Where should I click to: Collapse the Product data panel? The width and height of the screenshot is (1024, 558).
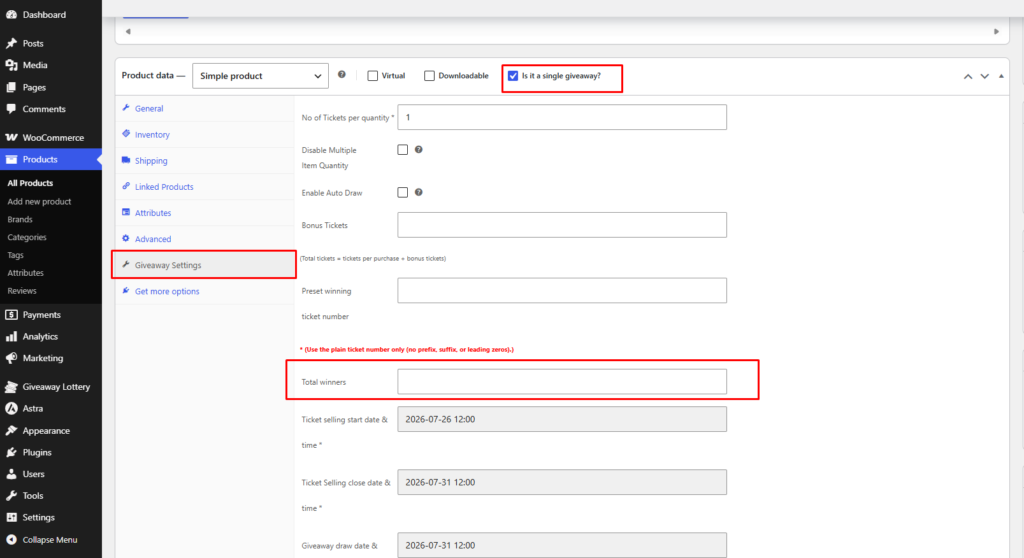[x=1001, y=76]
